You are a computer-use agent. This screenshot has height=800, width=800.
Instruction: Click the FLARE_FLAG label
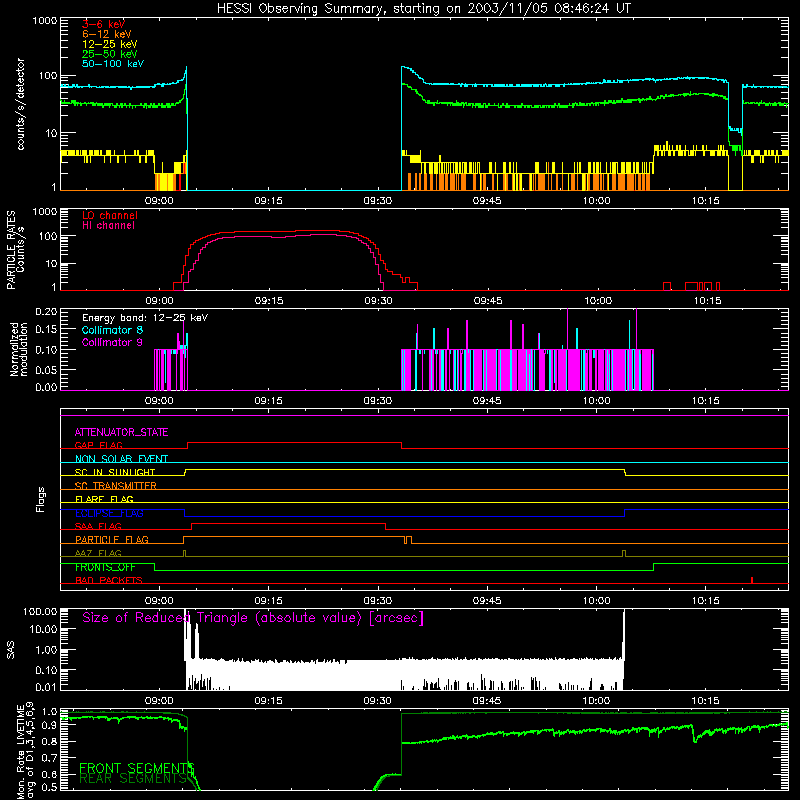(x=104, y=499)
